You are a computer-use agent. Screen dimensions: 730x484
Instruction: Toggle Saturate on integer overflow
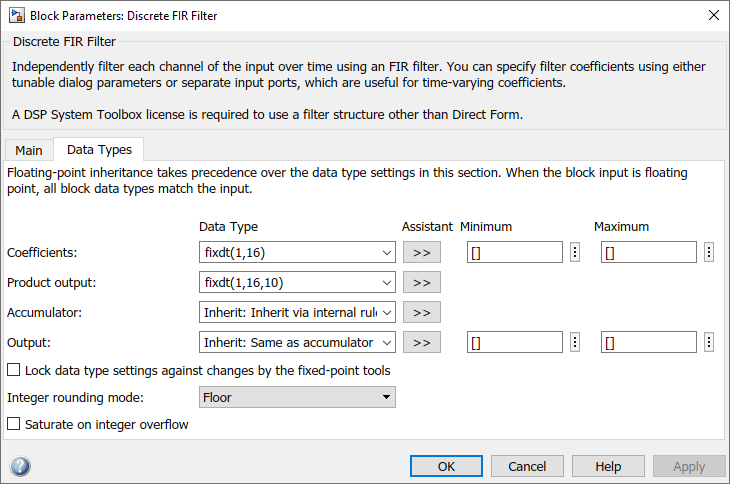click(14, 424)
